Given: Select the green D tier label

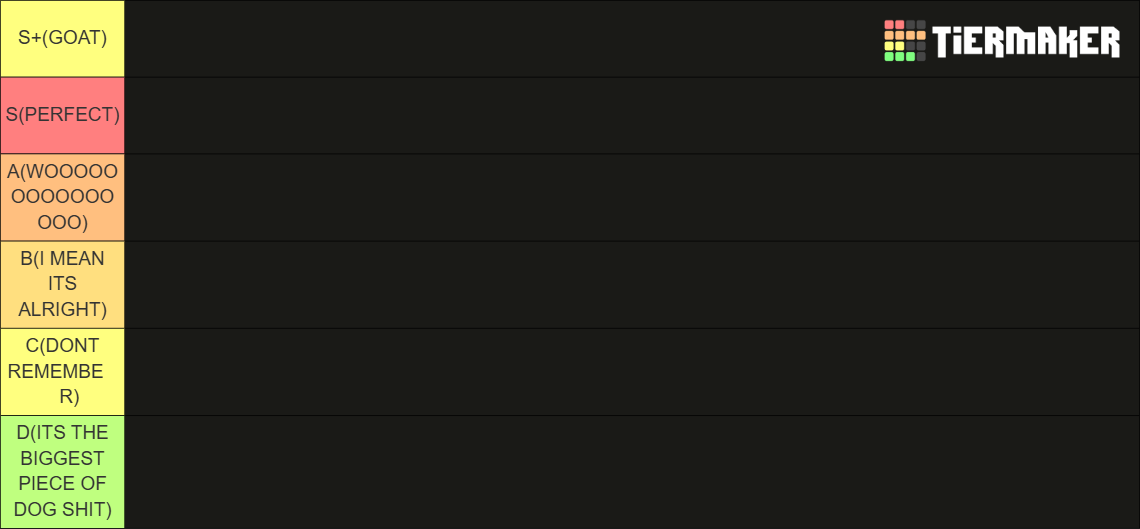Looking at the screenshot, I should [x=63, y=472].
